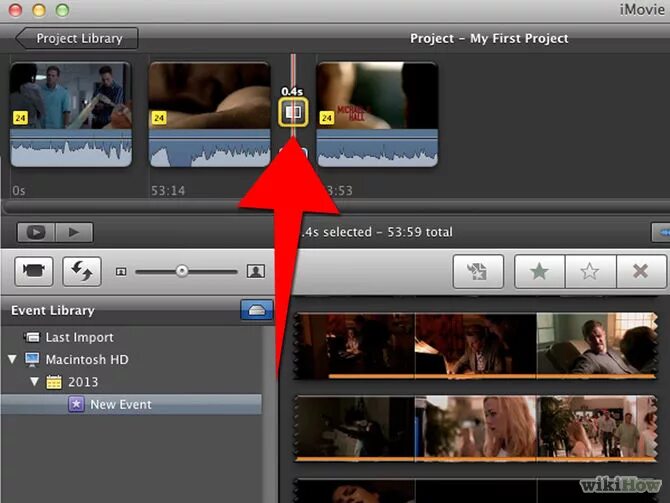
Task: Select the second project clip at 53:14
Action: (209, 96)
